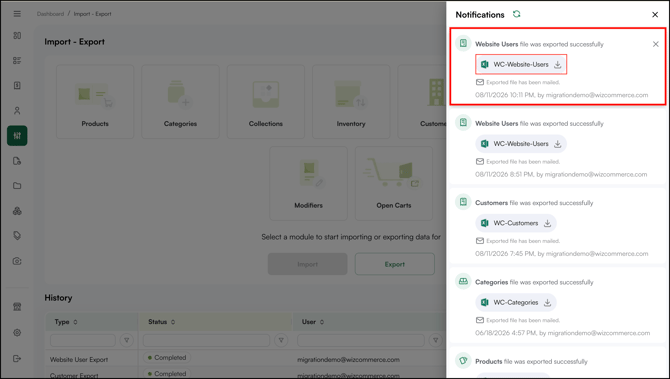Image resolution: width=670 pixels, height=379 pixels.
Task: Open the Type column filter icon
Action: (126, 341)
